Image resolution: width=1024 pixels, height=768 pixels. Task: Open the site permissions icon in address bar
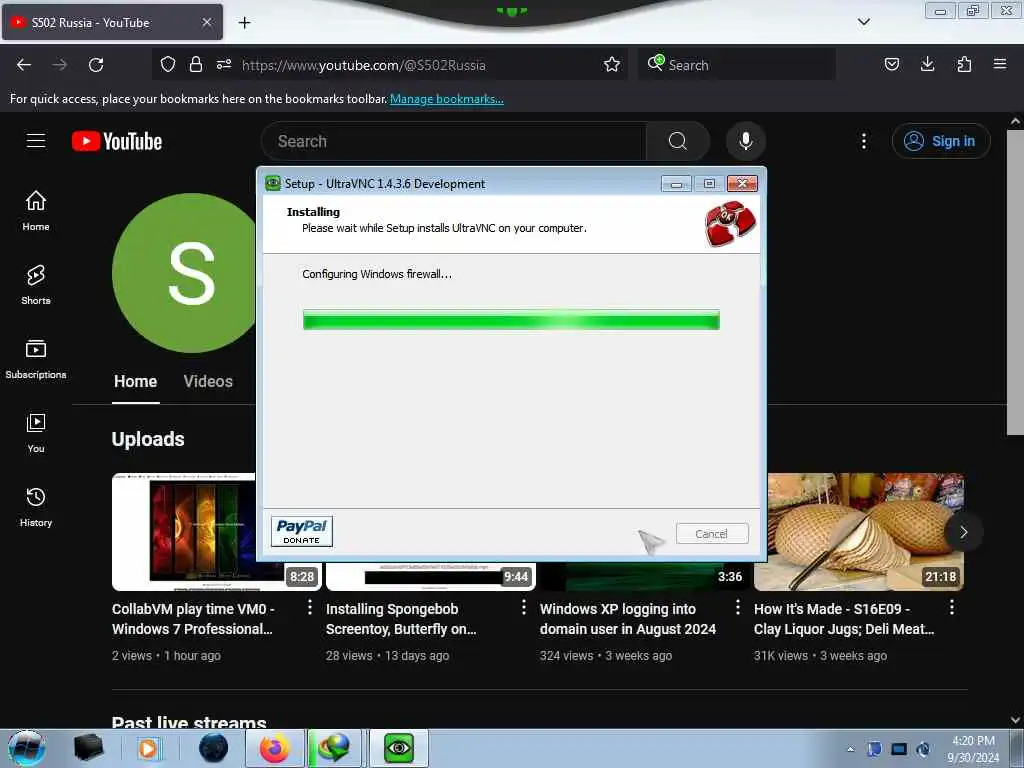(x=224, y=64)
